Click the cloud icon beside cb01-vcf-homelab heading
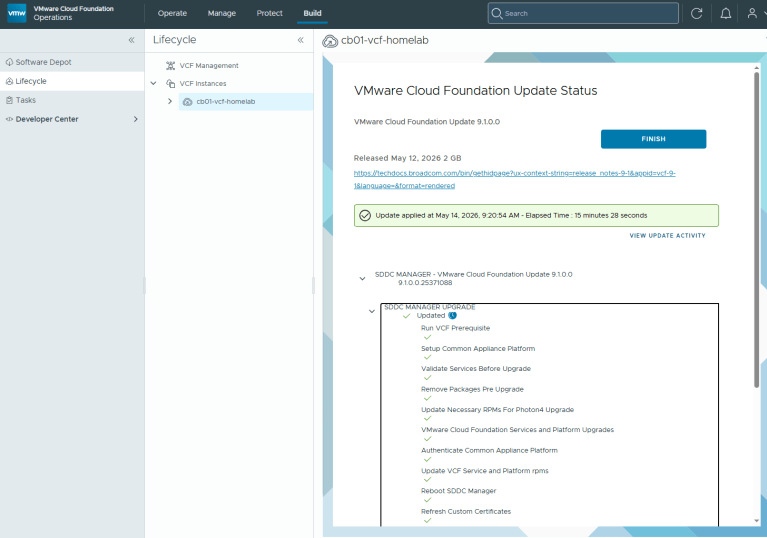 tap(330, 41)
